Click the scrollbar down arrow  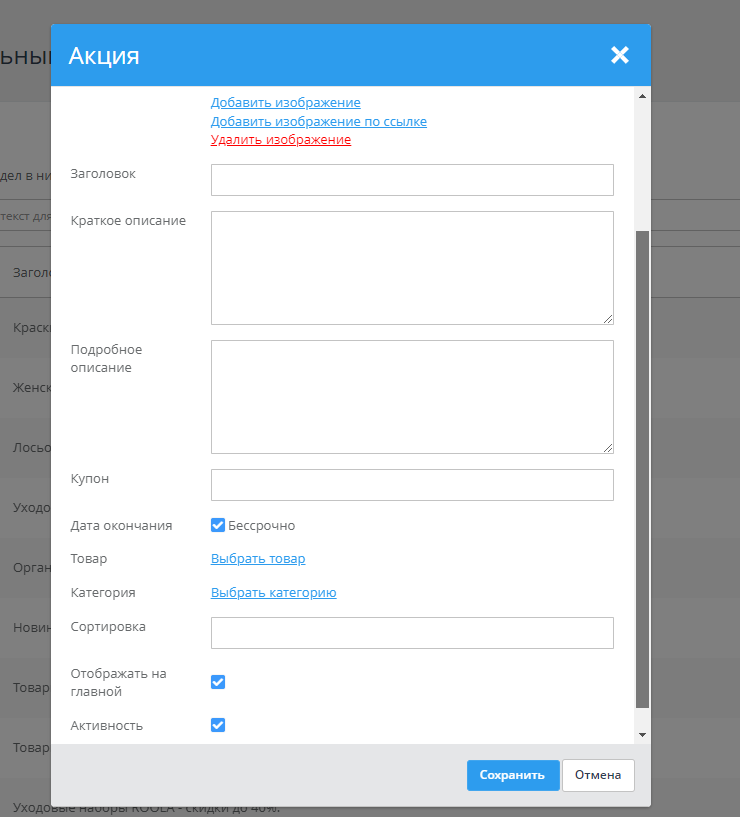[642, 735]
